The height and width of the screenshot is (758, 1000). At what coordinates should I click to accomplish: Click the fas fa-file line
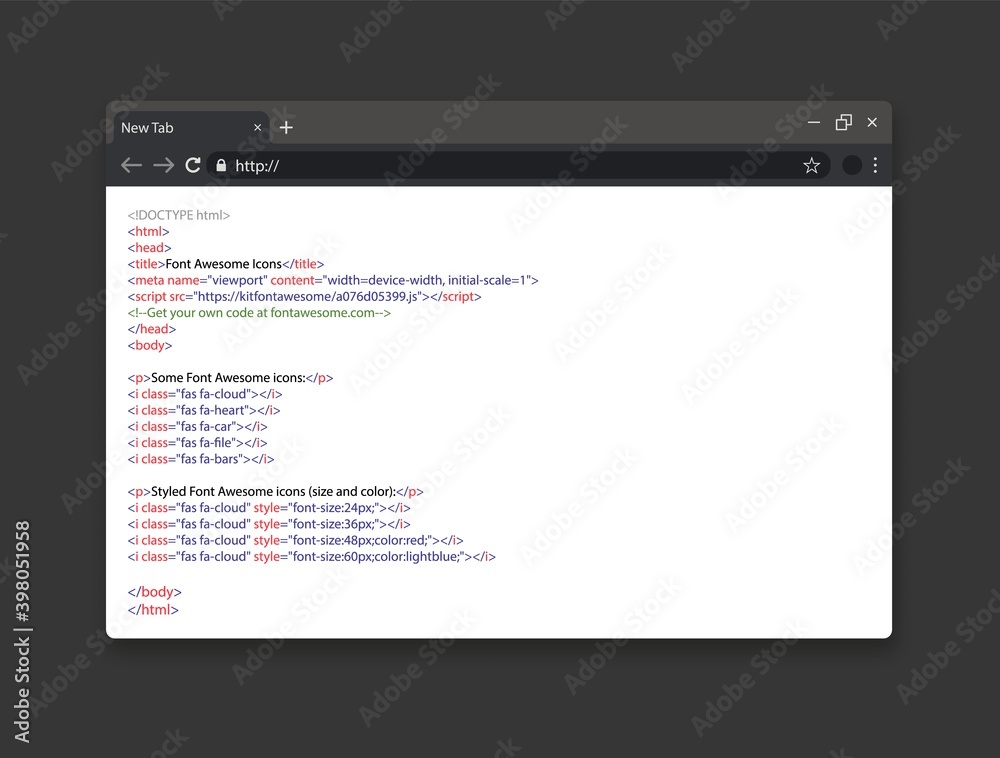[x=198, y=442]
